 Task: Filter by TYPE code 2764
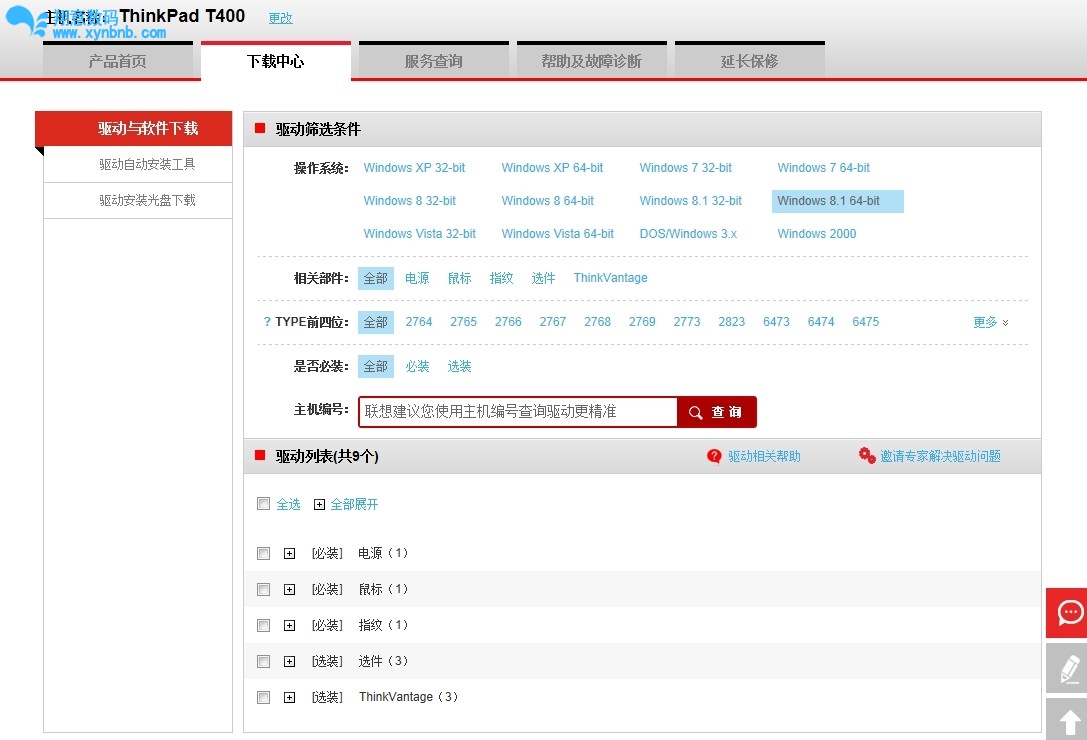[419, 322]
